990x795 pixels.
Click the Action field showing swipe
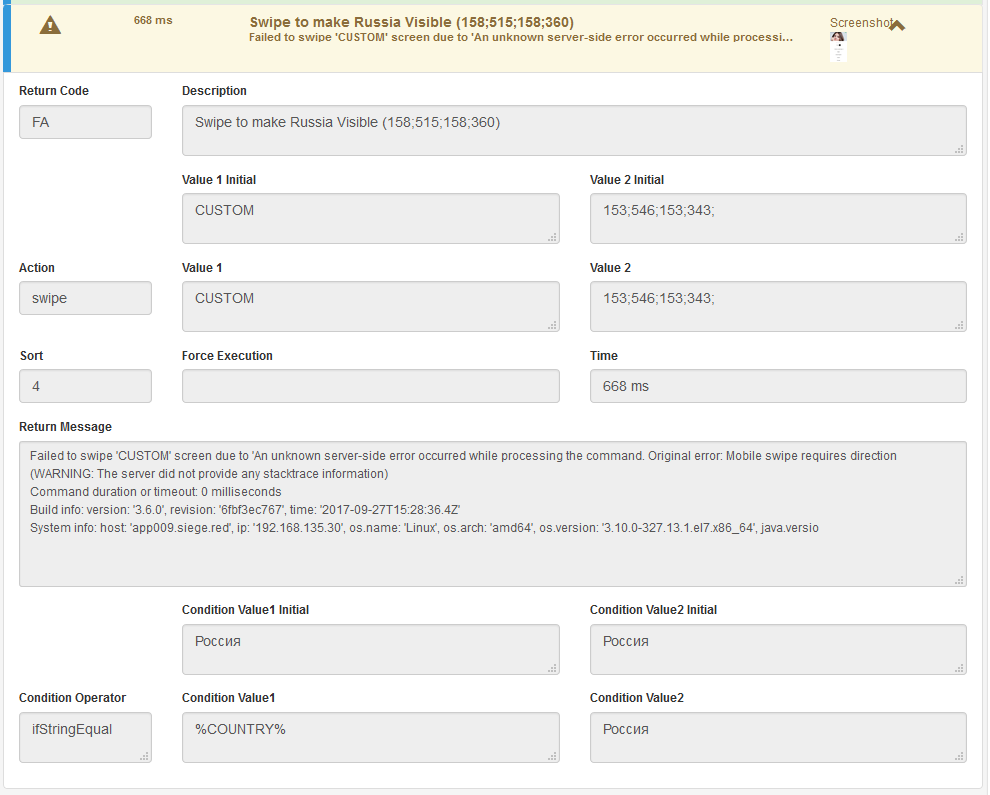click(x=85, y=298)
